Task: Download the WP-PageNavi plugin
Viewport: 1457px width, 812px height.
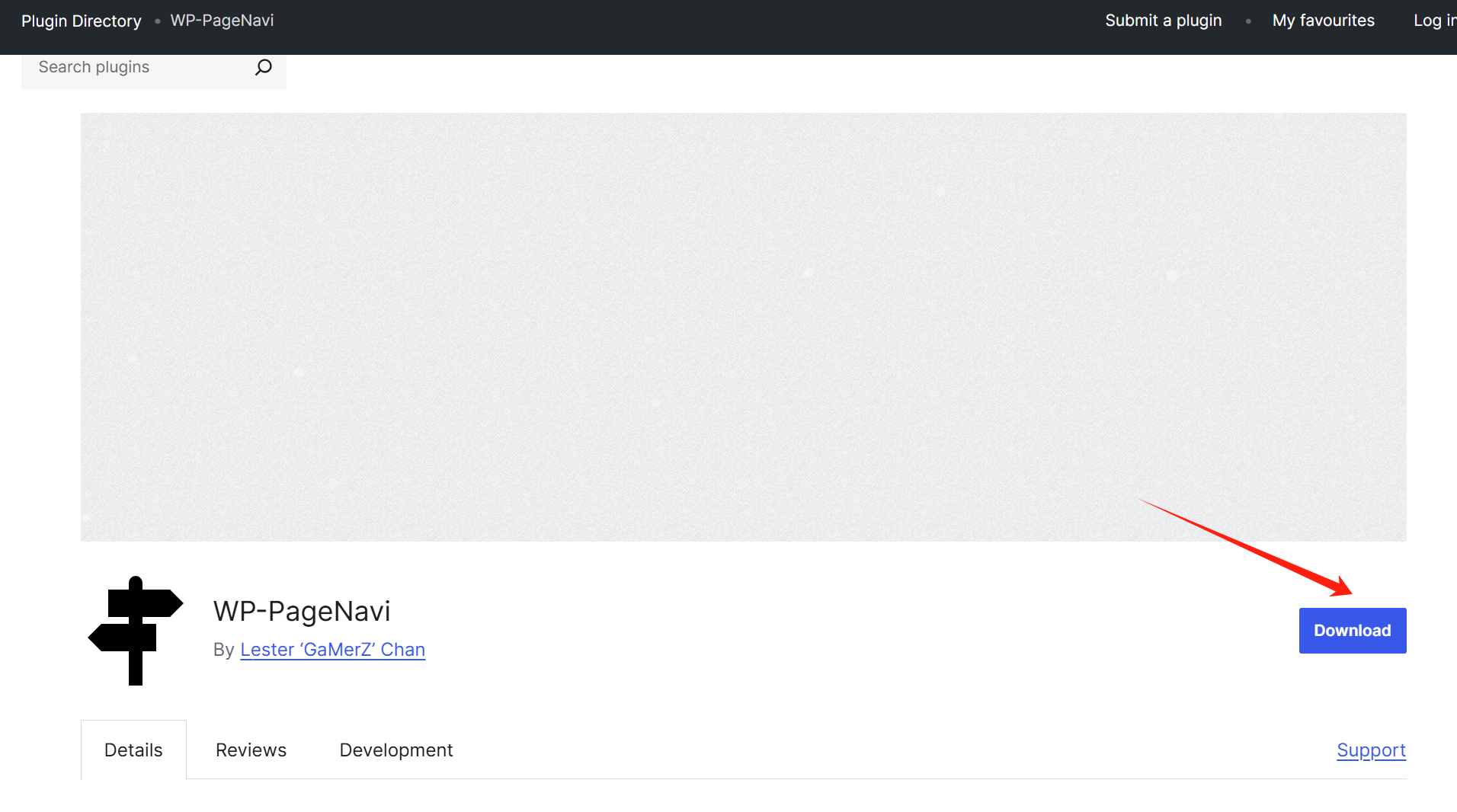Action: click(1353, 631)
